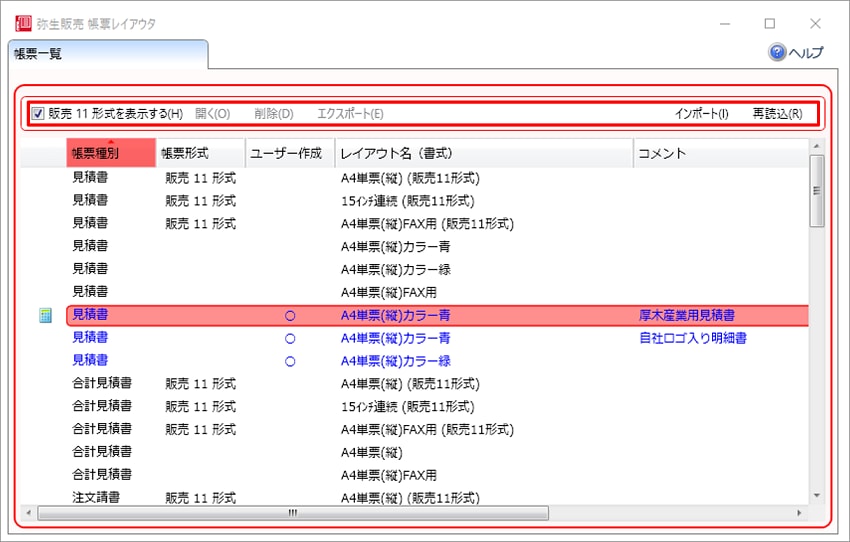The image size is (850, 542).
Task: Select user-made A4単票(縦)カラー緑 row
Action: coord(395,361)
